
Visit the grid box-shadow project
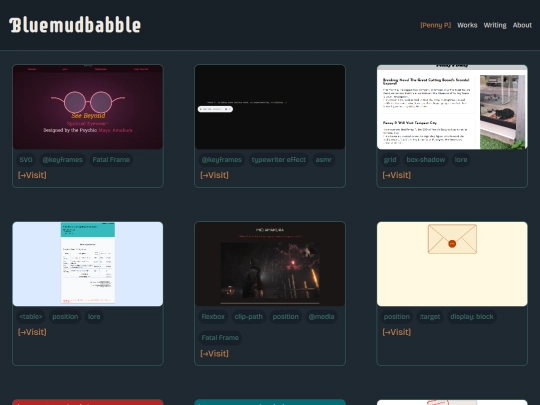coord(396,175)
